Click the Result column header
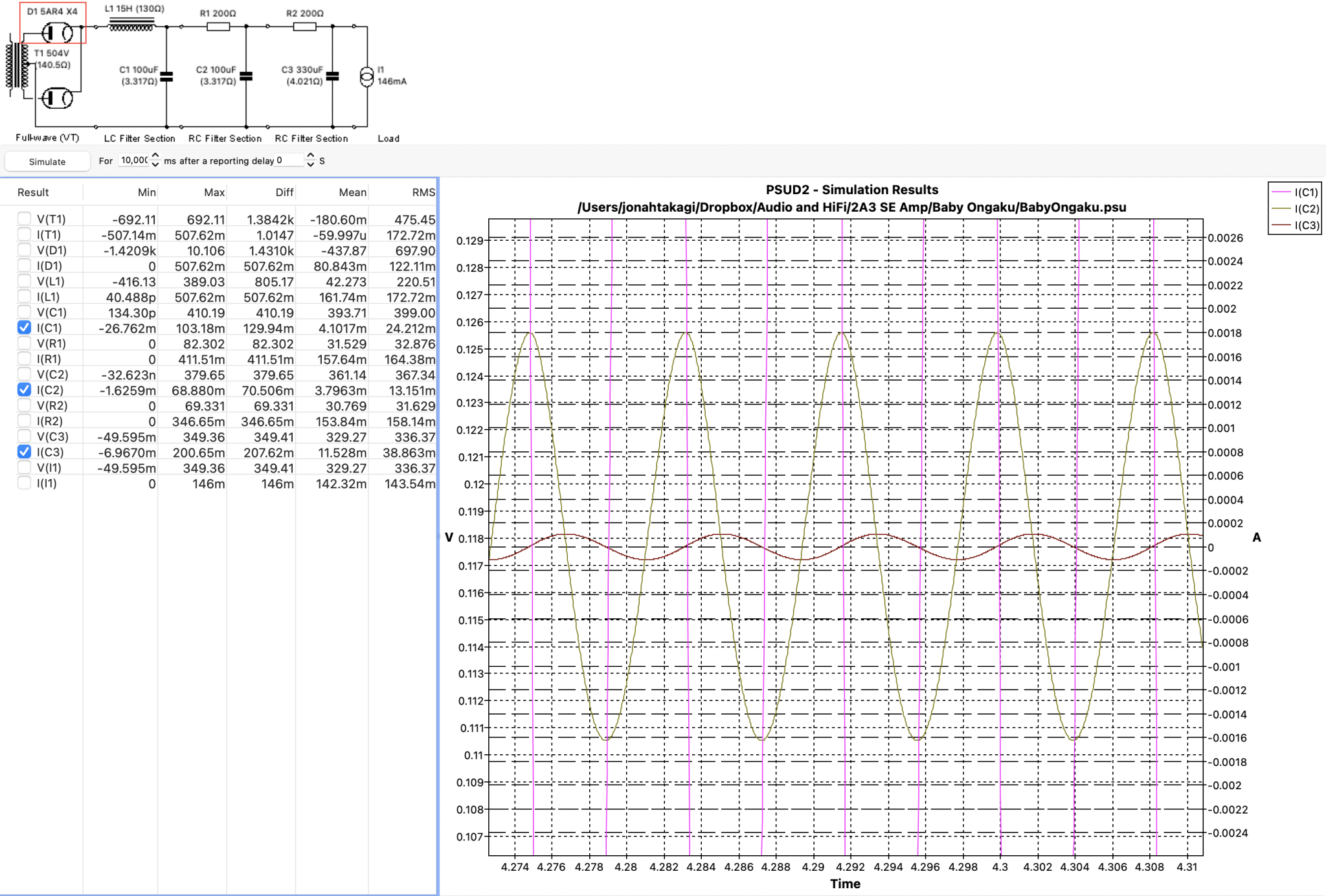 coord(33,192)
